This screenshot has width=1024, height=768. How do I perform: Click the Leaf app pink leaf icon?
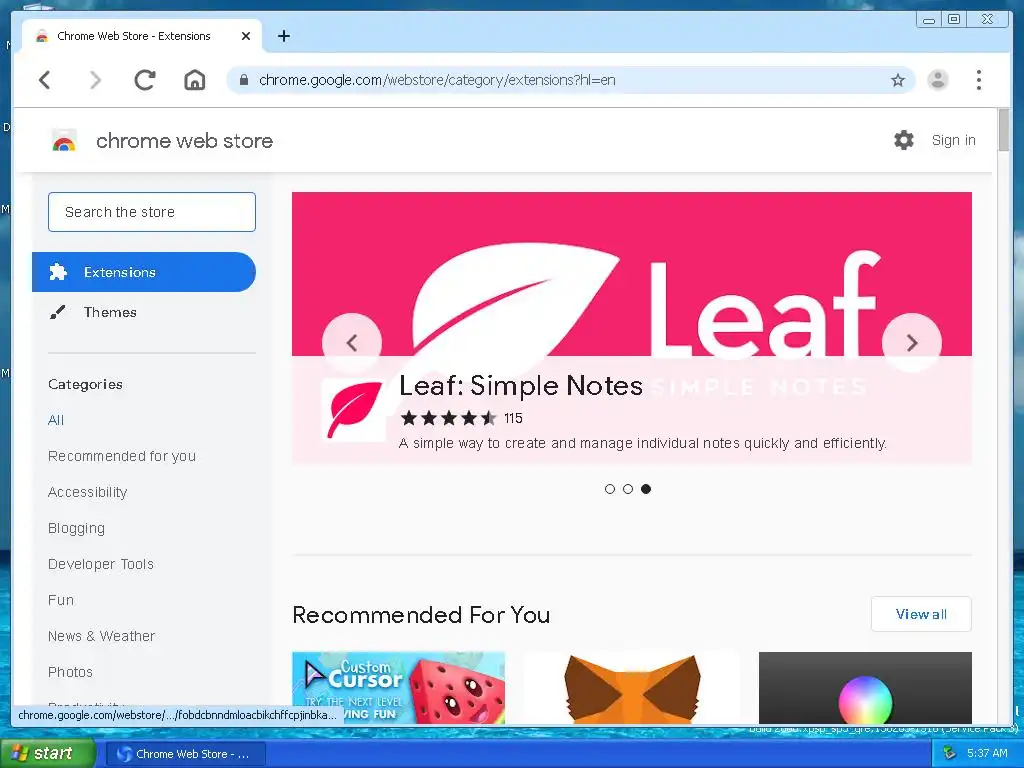coord(354,409)
